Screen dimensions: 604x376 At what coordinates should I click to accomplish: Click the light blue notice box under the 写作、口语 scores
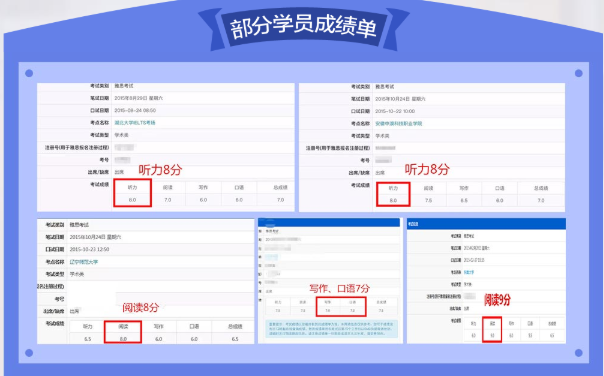pos(332,329)
